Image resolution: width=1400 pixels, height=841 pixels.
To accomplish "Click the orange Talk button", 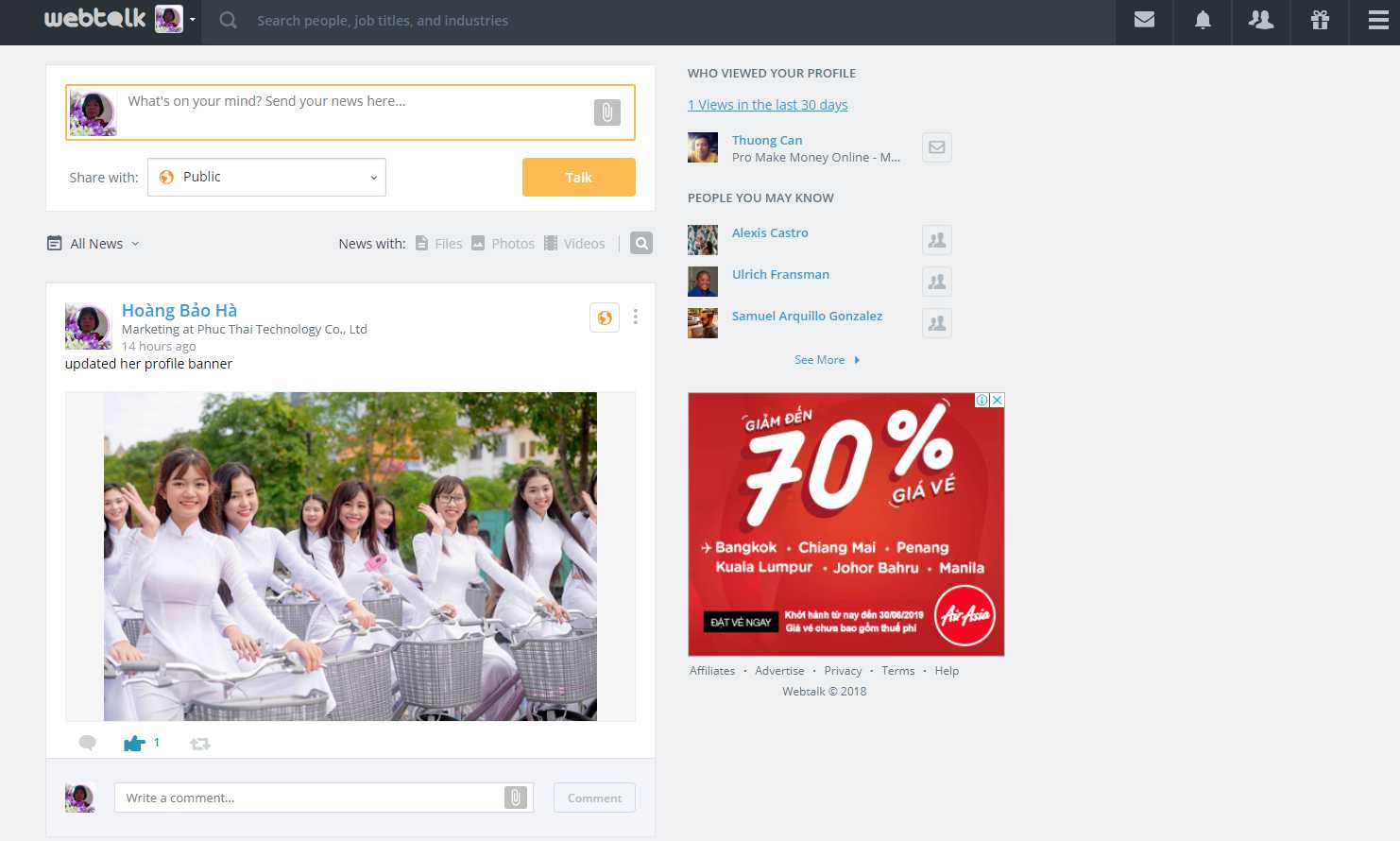I will tap(578, 178).
